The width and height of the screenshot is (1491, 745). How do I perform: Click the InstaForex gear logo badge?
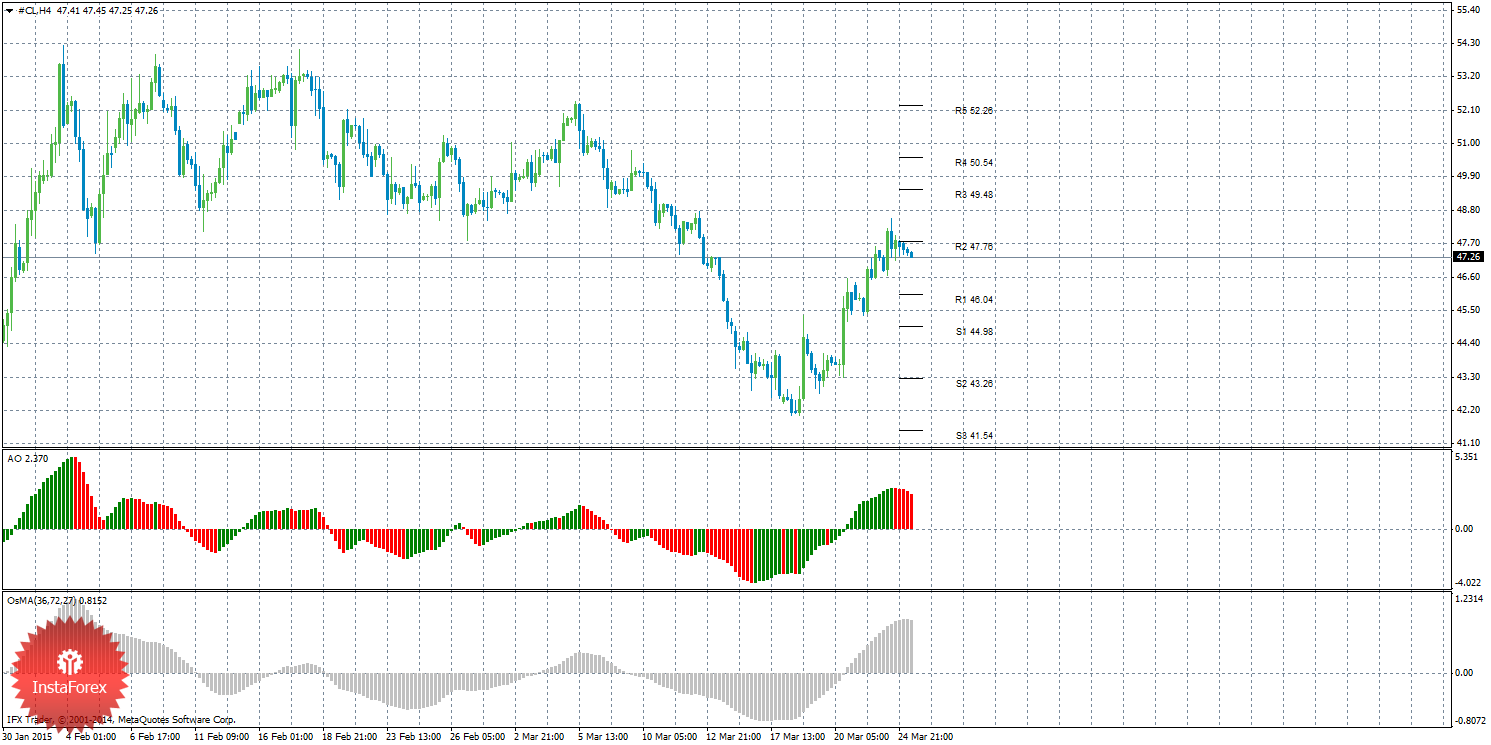70,667
